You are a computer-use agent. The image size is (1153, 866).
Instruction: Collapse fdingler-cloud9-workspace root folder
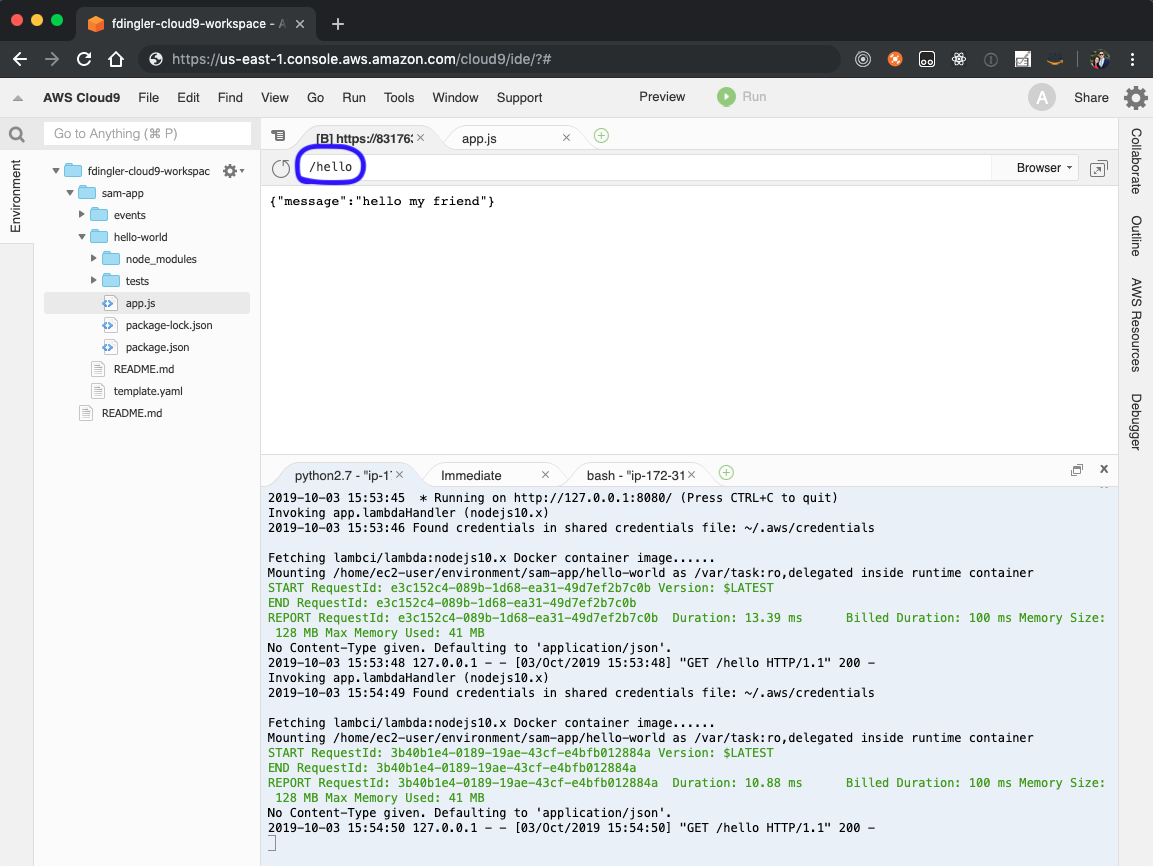coord(56,171)
